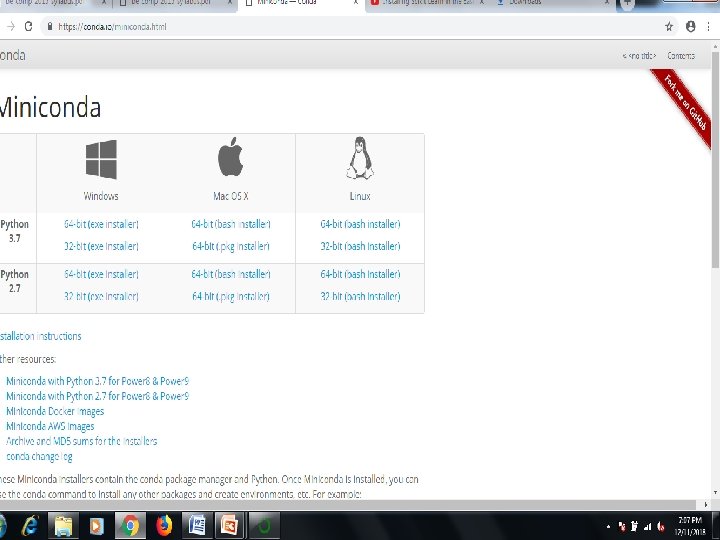Reload the Miniconda page
The image size is (720, 540).
click(28, 27)
